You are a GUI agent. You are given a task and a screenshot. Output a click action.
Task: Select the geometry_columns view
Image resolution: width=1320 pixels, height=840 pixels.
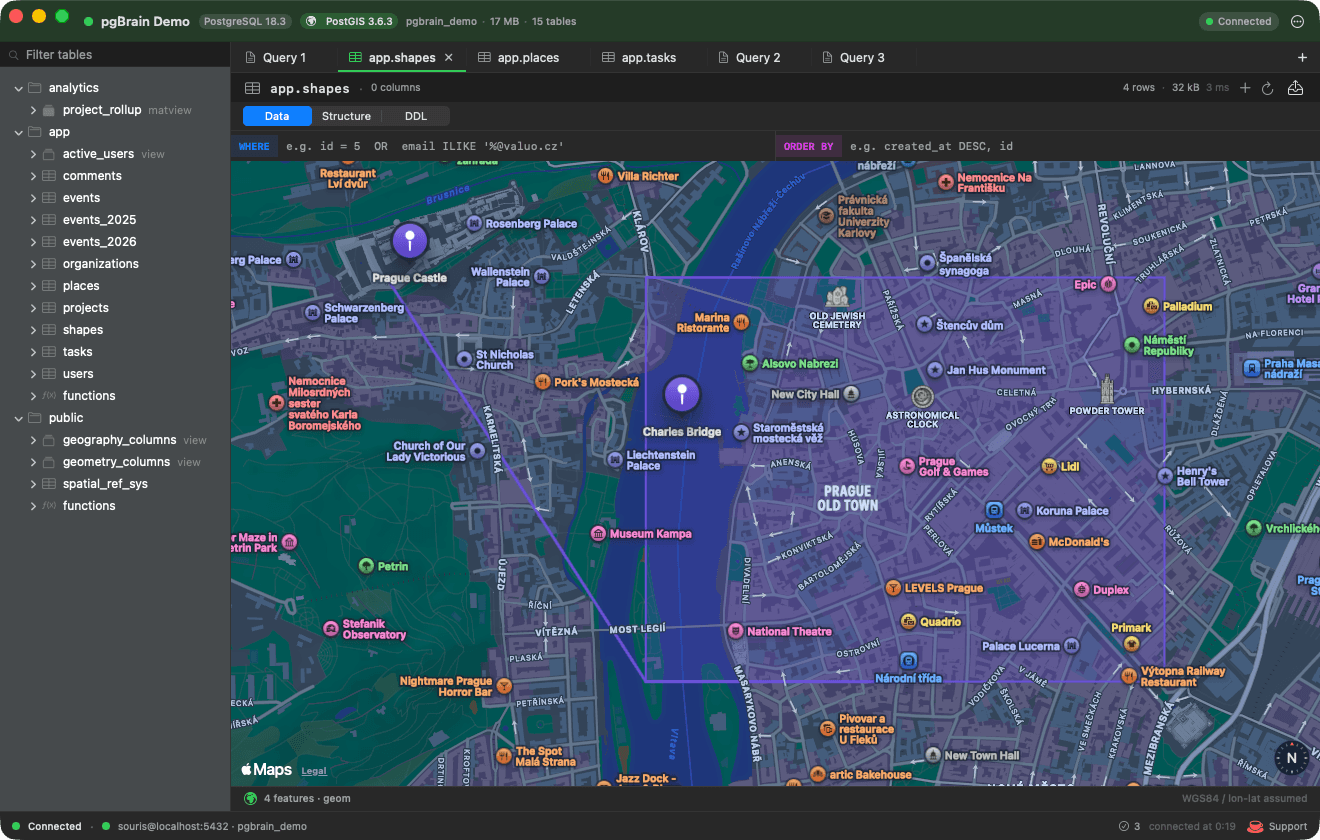pyautogui.click(x=116, y=462)
